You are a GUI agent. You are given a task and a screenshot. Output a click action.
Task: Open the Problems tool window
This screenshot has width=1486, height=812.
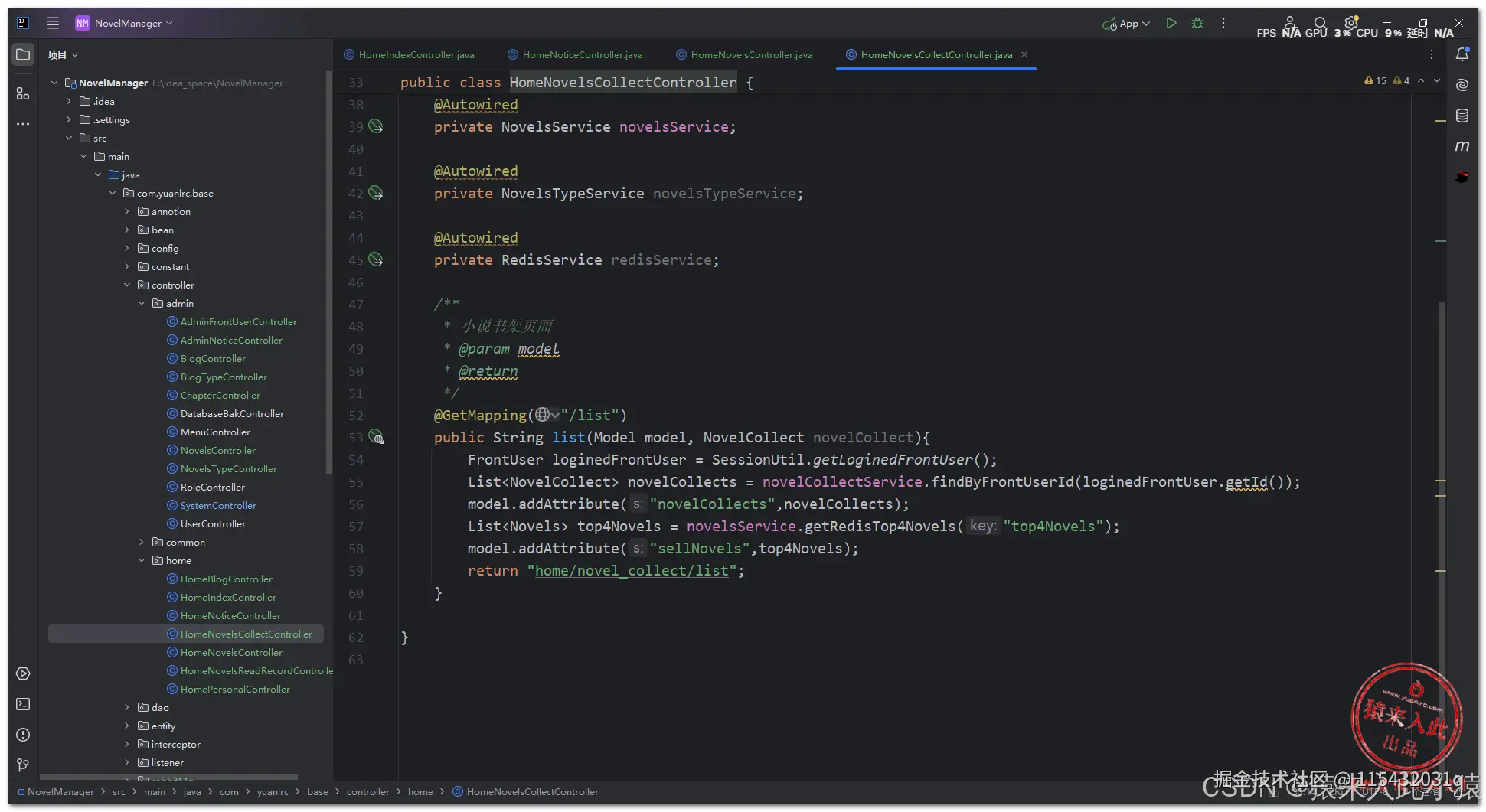pyautogui.click(x=23, y=735)
